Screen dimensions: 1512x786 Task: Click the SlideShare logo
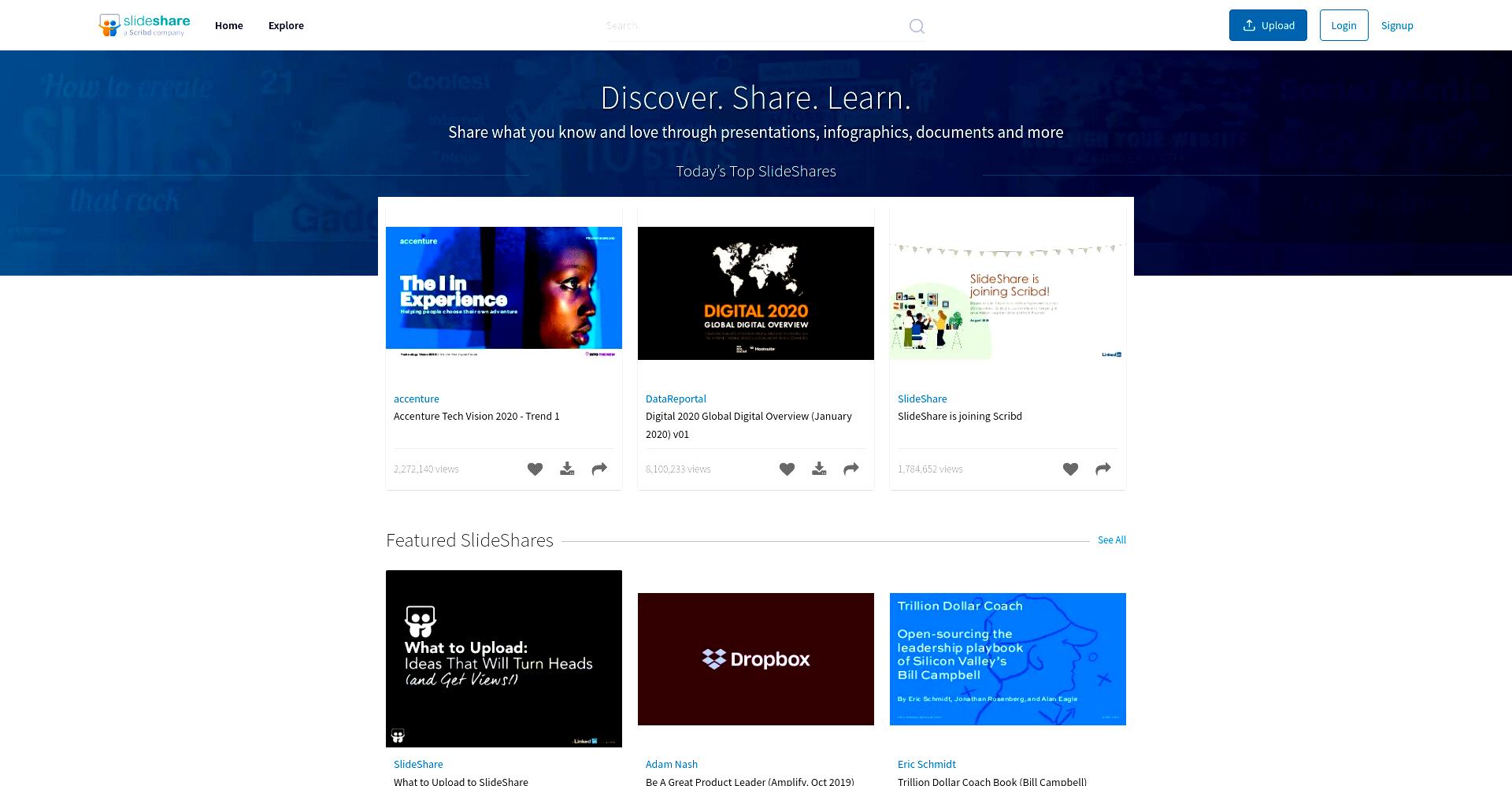tap(144, 25)
